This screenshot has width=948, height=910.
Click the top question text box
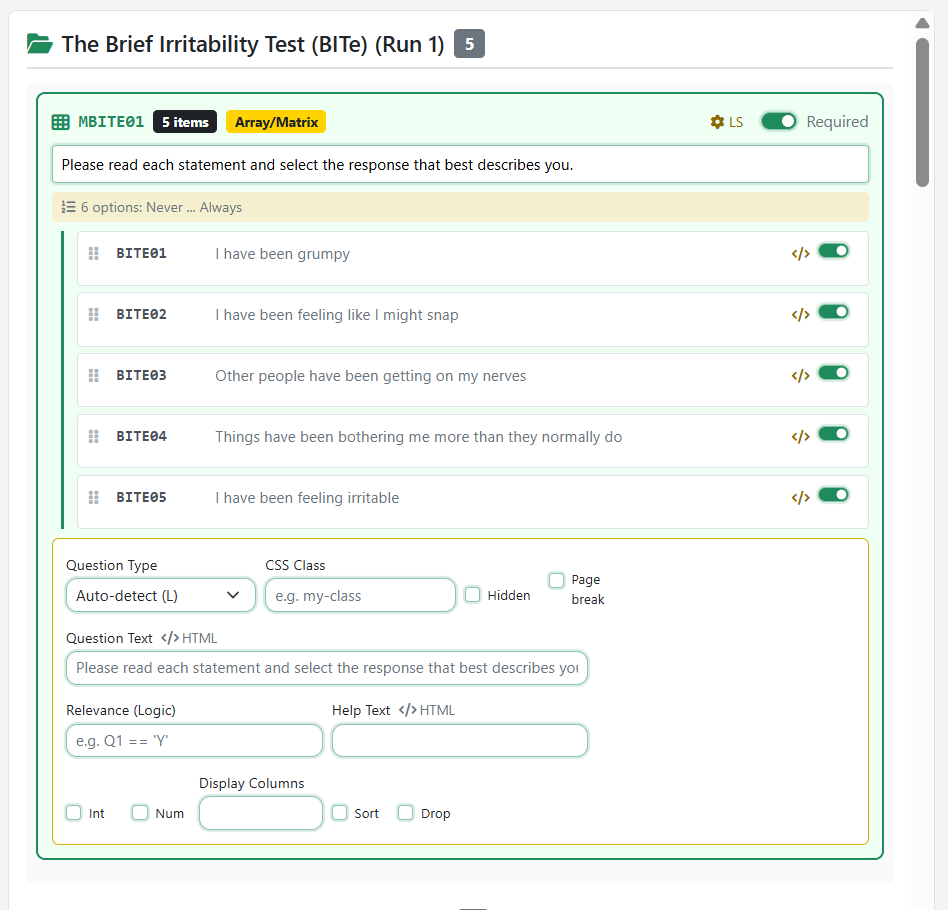point(460,164)
